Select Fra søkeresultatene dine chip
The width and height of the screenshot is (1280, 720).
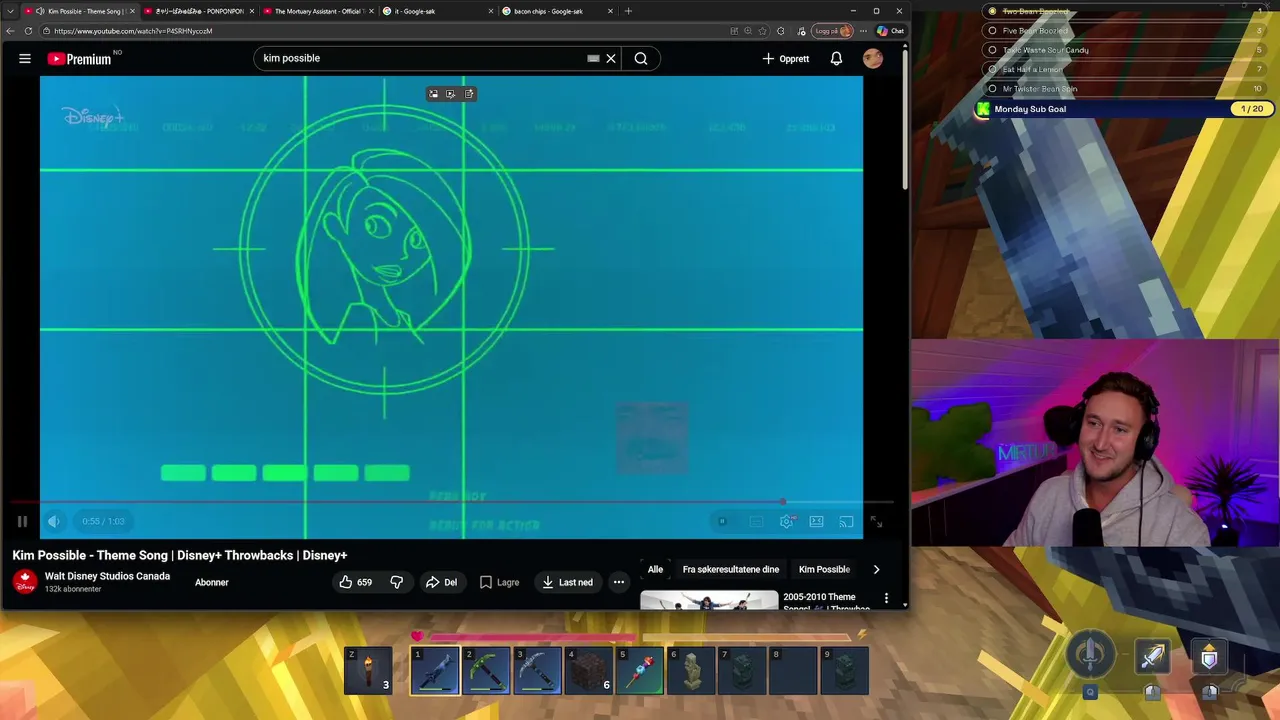[731, 569]
